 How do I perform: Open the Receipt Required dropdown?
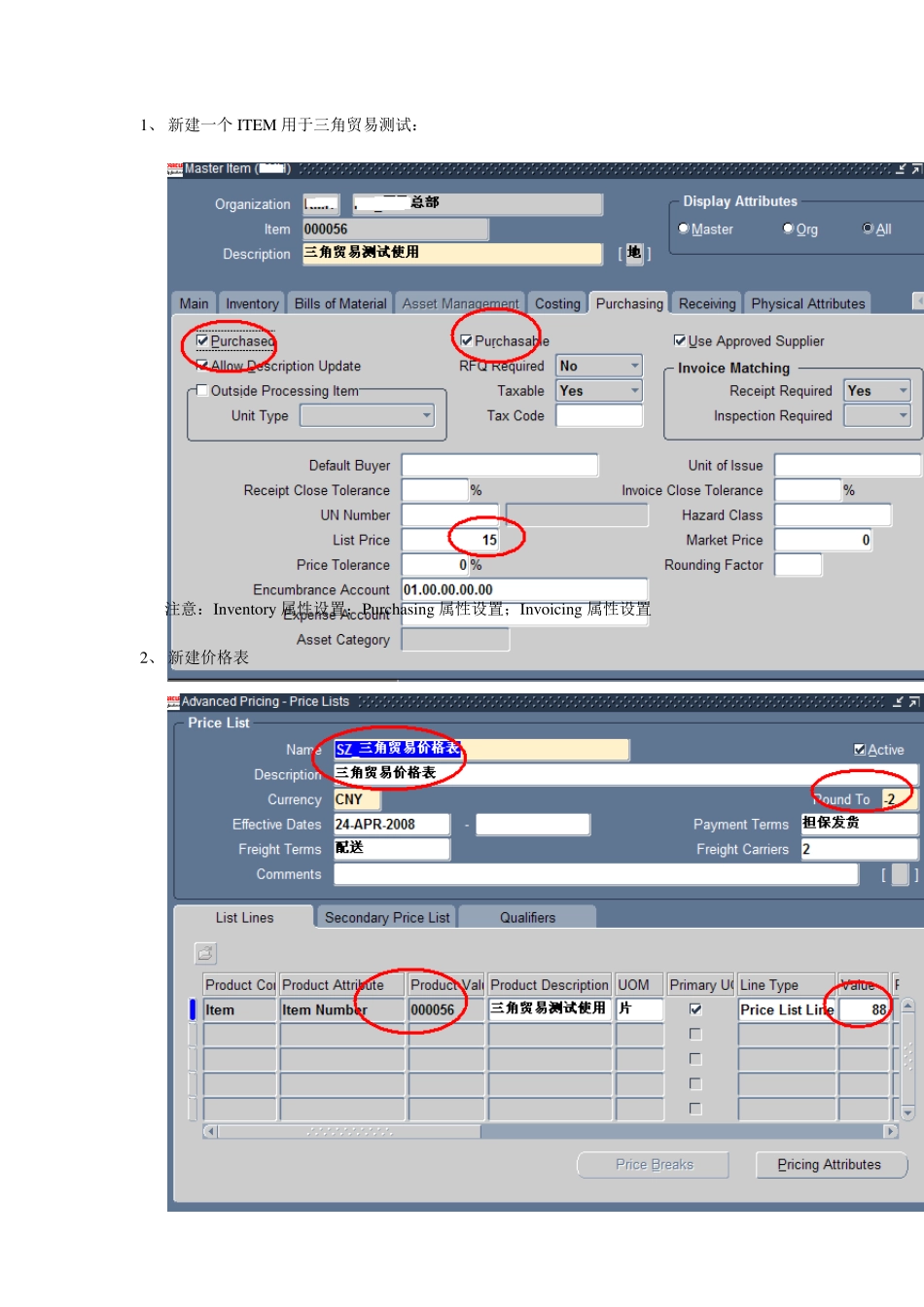pyautogui.click(x=903, y=391)
